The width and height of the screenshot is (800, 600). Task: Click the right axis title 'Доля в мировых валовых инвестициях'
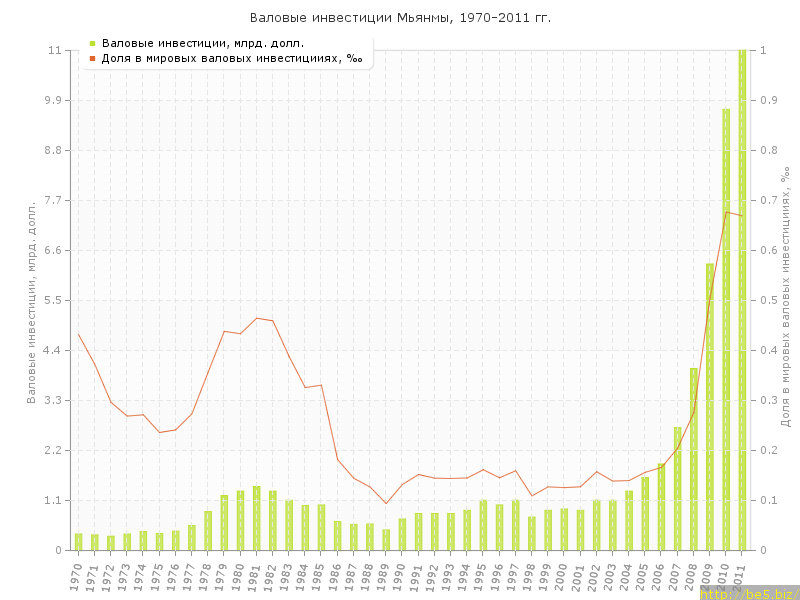(785, 300)
